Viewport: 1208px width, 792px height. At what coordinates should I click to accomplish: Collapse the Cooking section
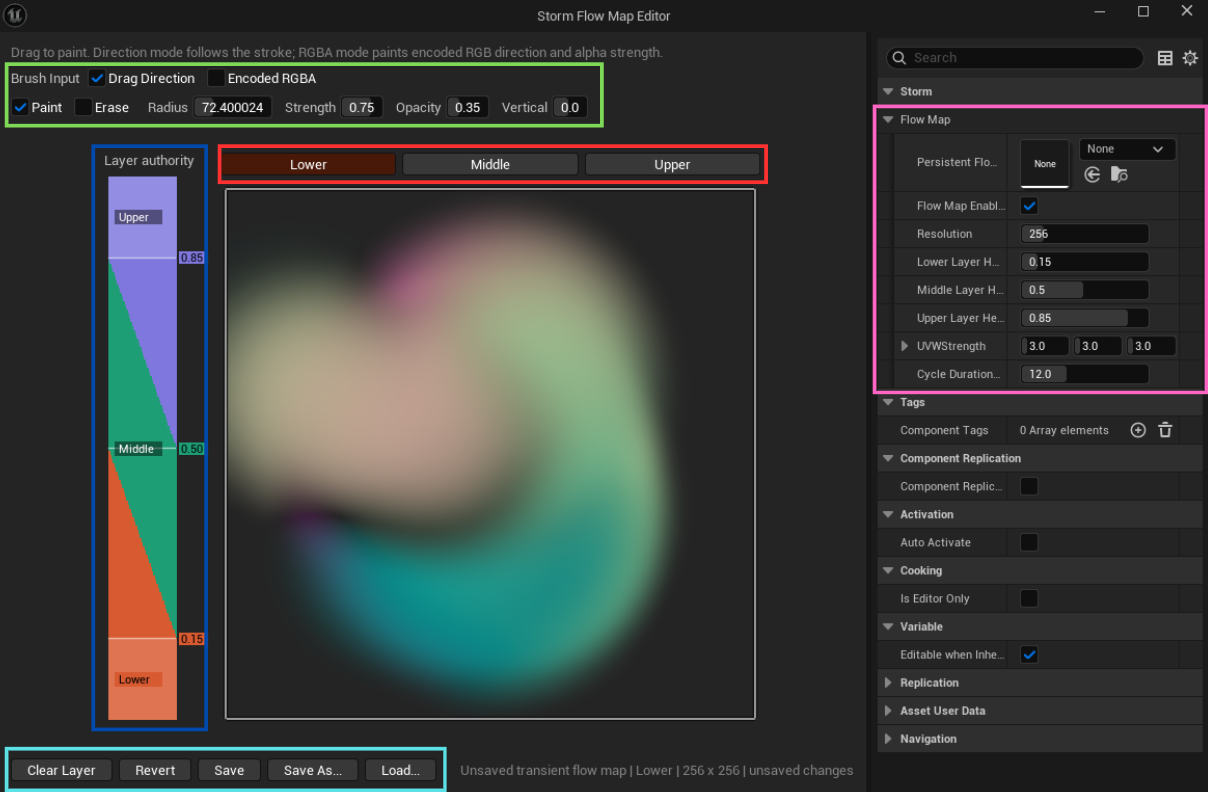888,570
